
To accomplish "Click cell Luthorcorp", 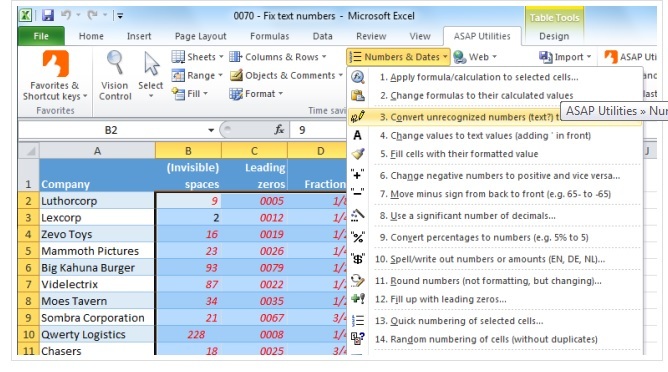I will click(97, 201).
